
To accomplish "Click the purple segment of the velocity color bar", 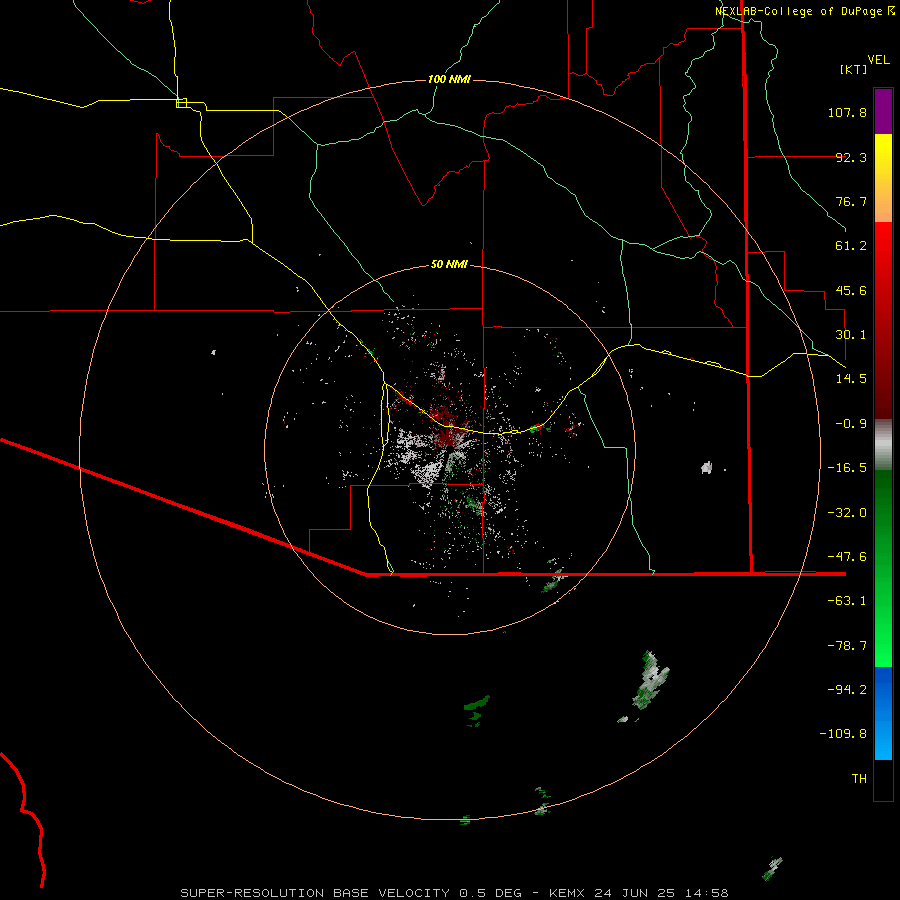I will click(x=883, y=111).
